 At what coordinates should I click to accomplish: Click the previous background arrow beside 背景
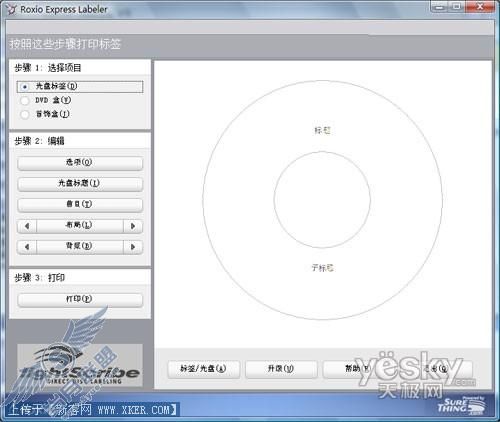click(x=27, y=247)
